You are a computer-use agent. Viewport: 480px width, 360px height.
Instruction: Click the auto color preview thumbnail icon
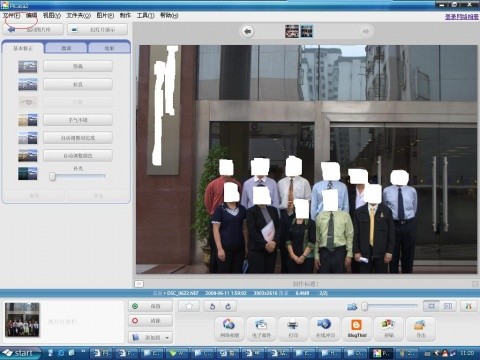[x=28, y=156]
